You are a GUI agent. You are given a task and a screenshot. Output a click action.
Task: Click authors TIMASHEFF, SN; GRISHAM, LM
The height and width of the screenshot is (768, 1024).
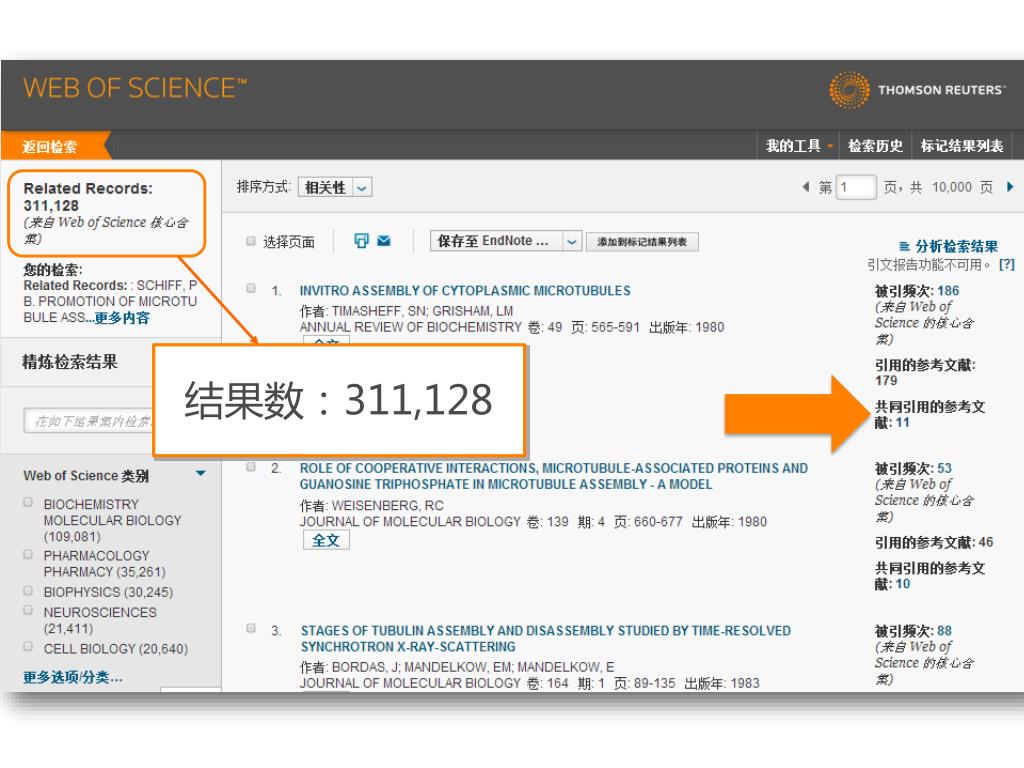pos(422,311)
